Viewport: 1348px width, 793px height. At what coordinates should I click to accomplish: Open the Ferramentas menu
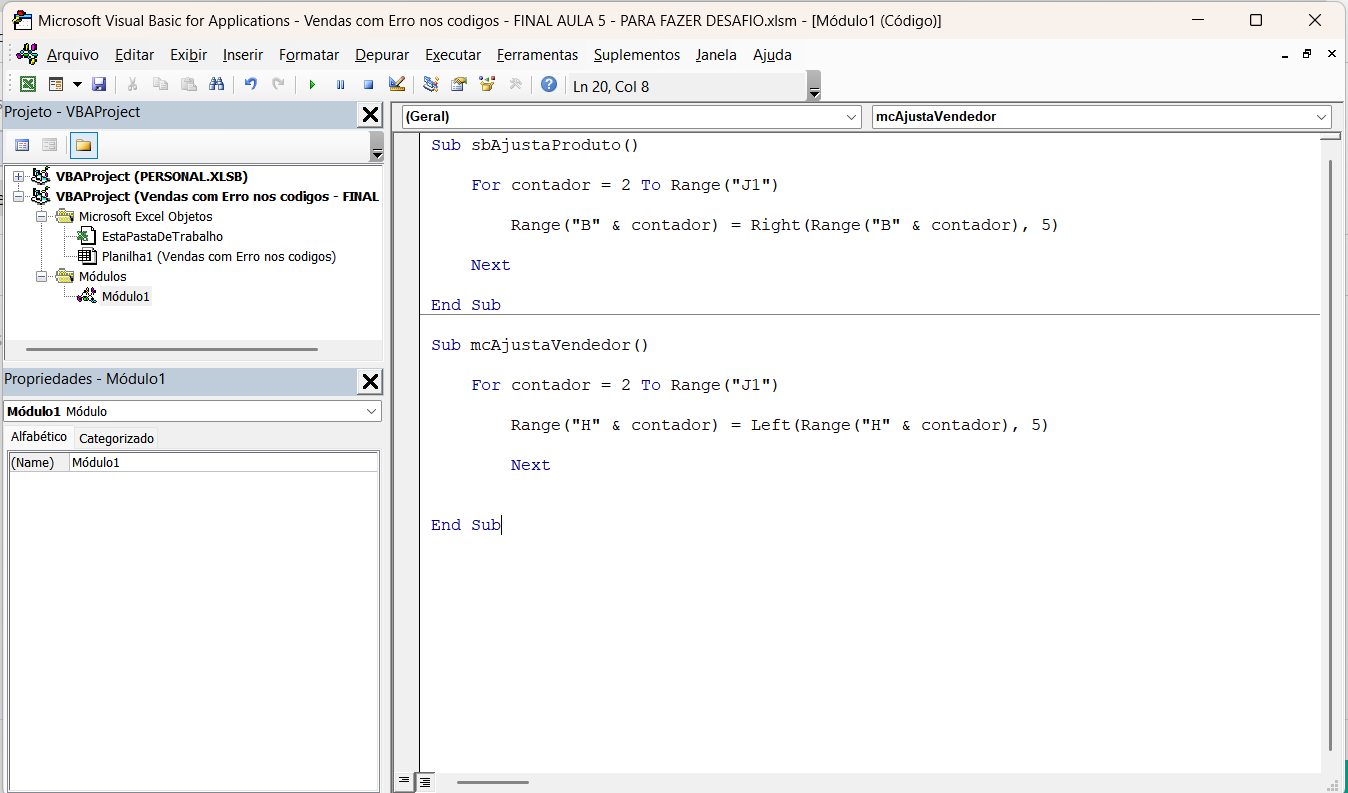pyautogui.click(x=537, y=55)
